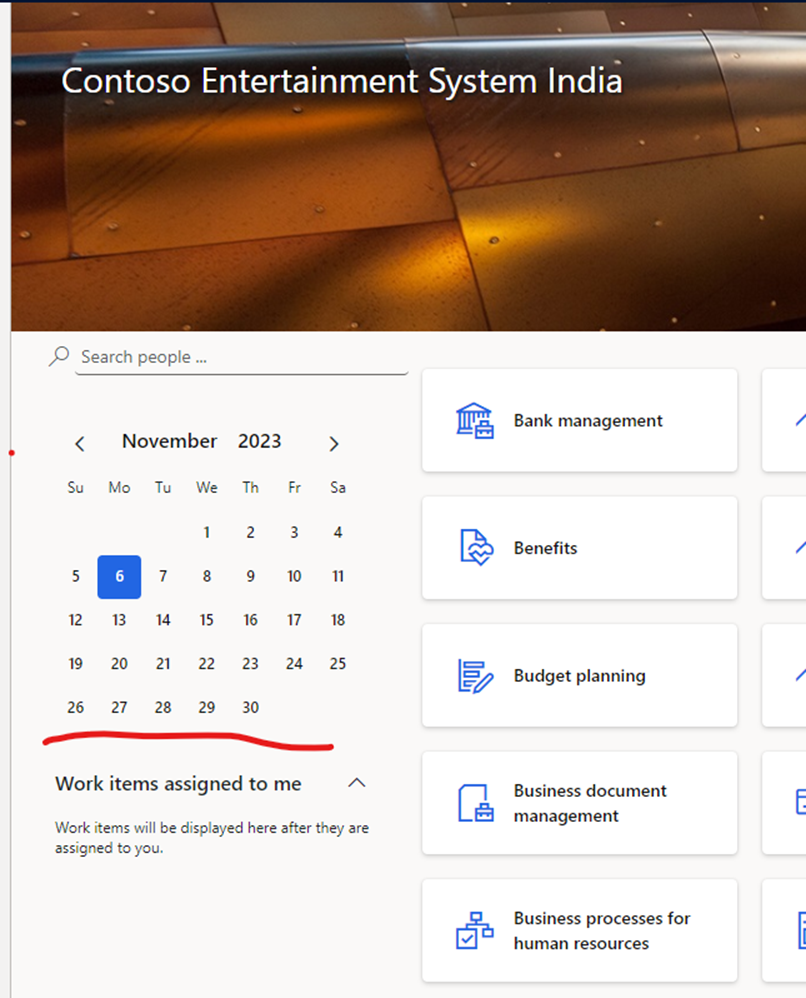Select the year 2023 in calendar header
The width and height of the screenshot is (806, 998).
tap(259, 441)
